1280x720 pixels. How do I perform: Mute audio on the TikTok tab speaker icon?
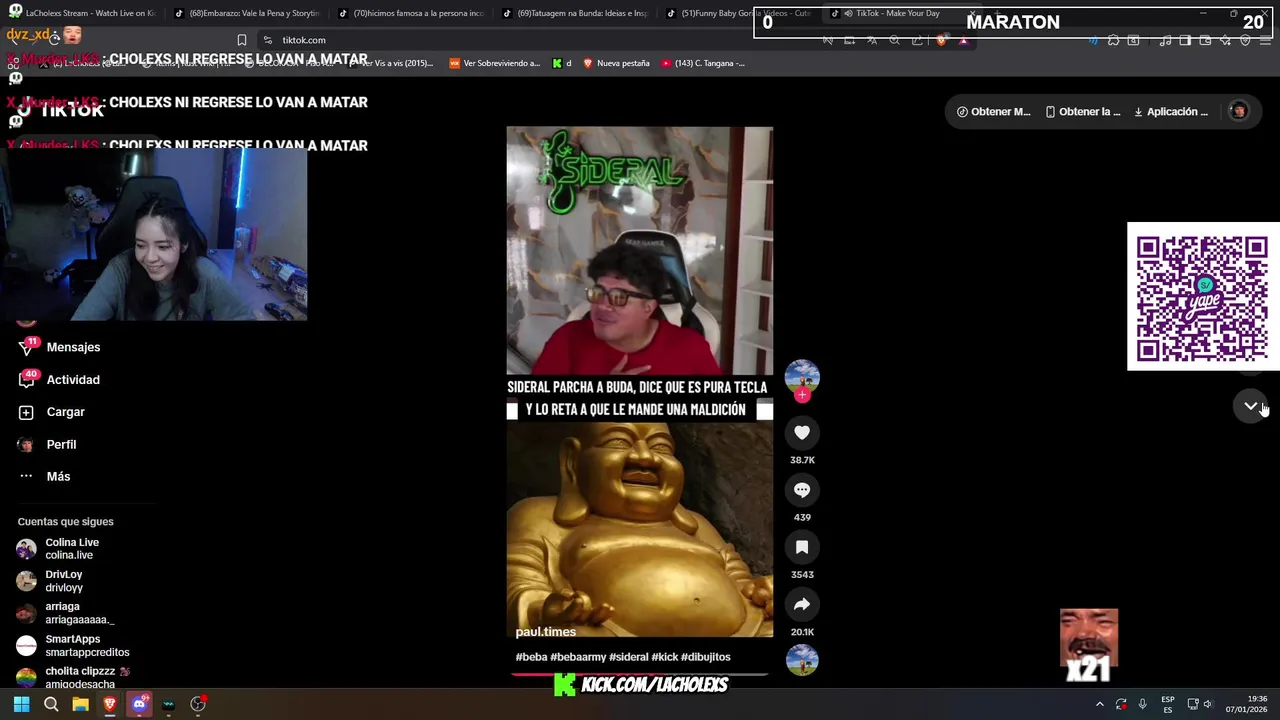point(848,13)
